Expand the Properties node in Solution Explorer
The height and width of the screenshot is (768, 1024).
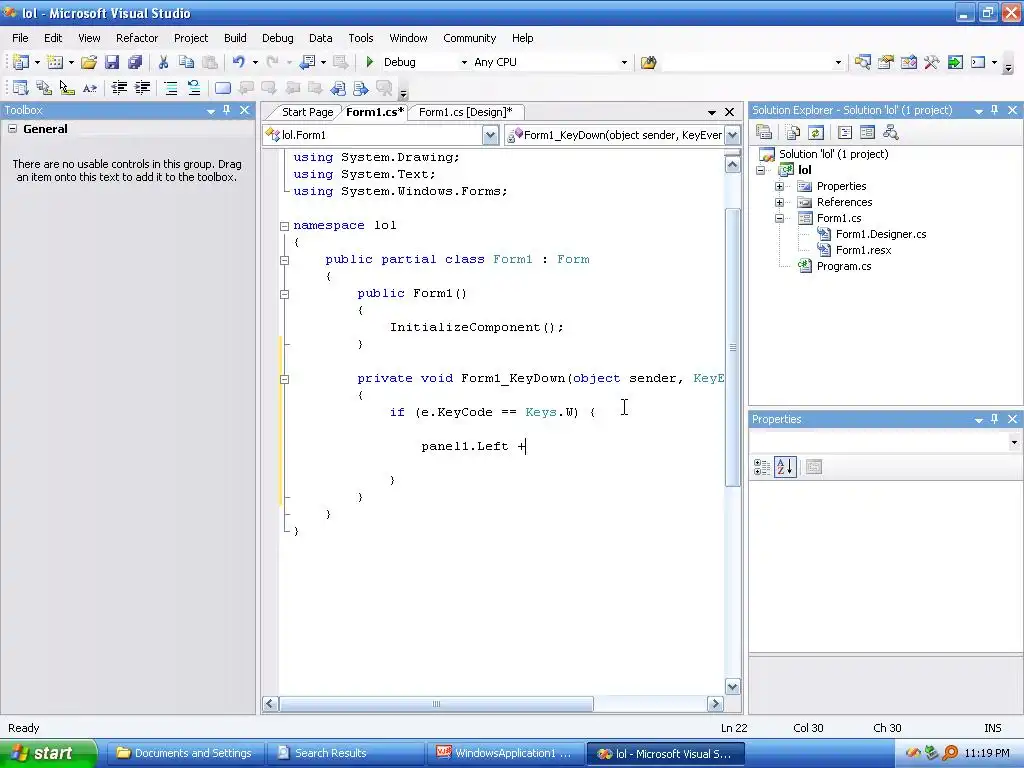click(x=779, y=187)
